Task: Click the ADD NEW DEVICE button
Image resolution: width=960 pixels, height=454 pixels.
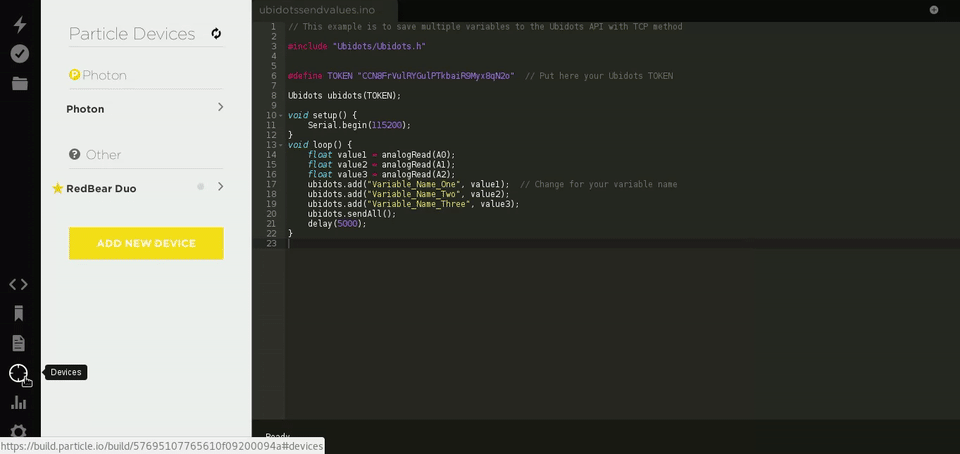Action: tap(146, 244)
